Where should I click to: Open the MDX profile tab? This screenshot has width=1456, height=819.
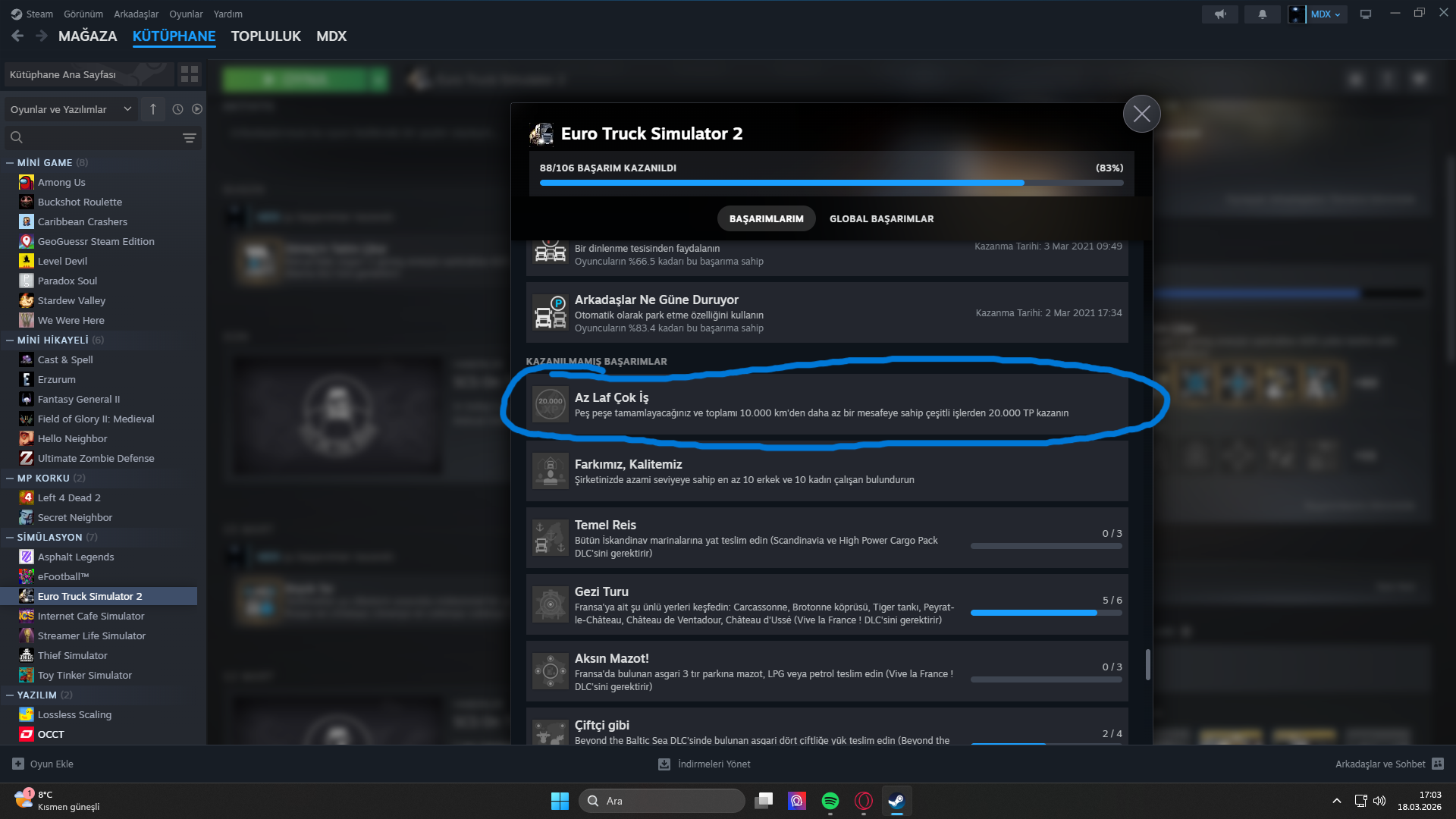331,36
